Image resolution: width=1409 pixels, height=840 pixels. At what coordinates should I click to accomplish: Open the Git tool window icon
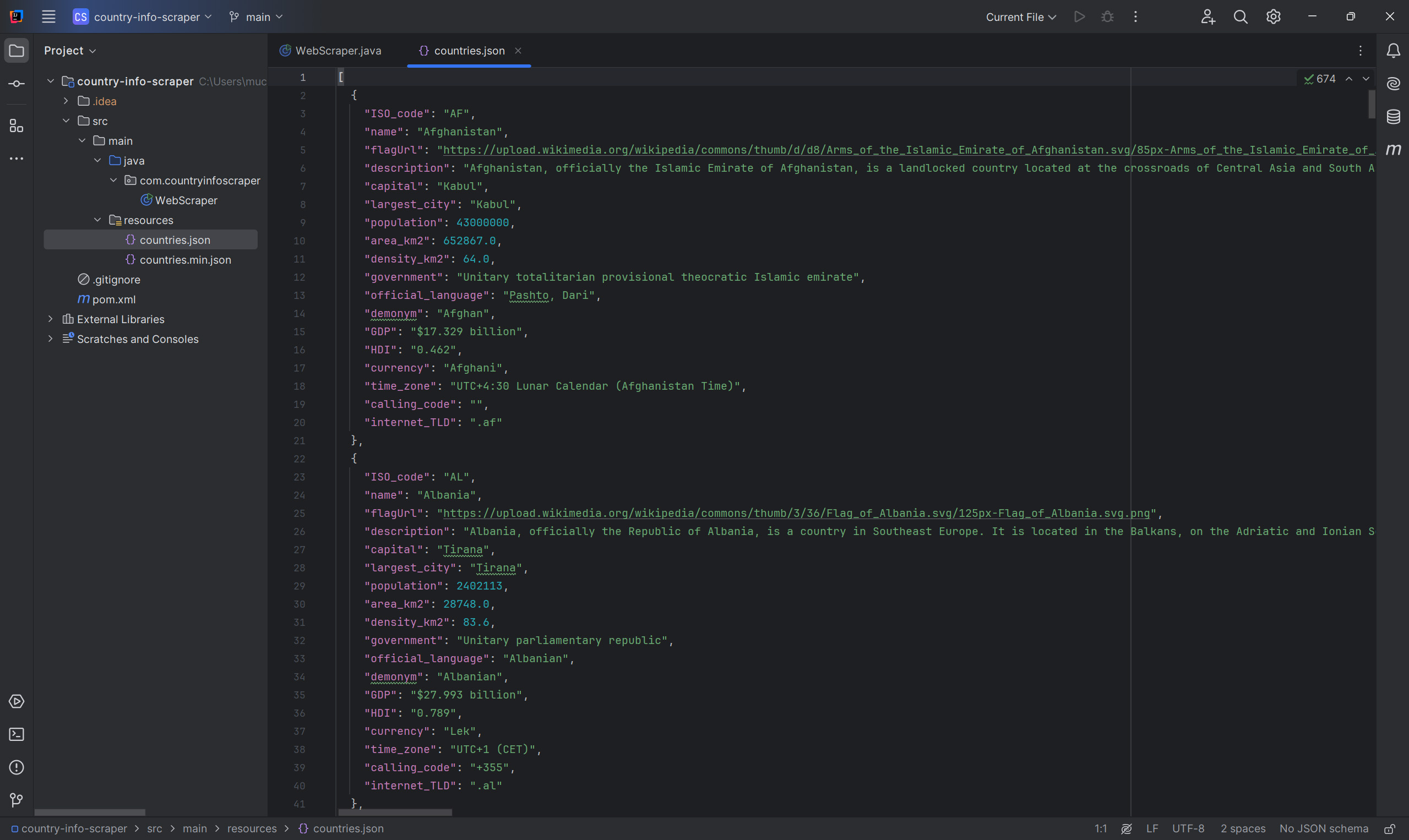pyautogui.click(x=17, y=800)
